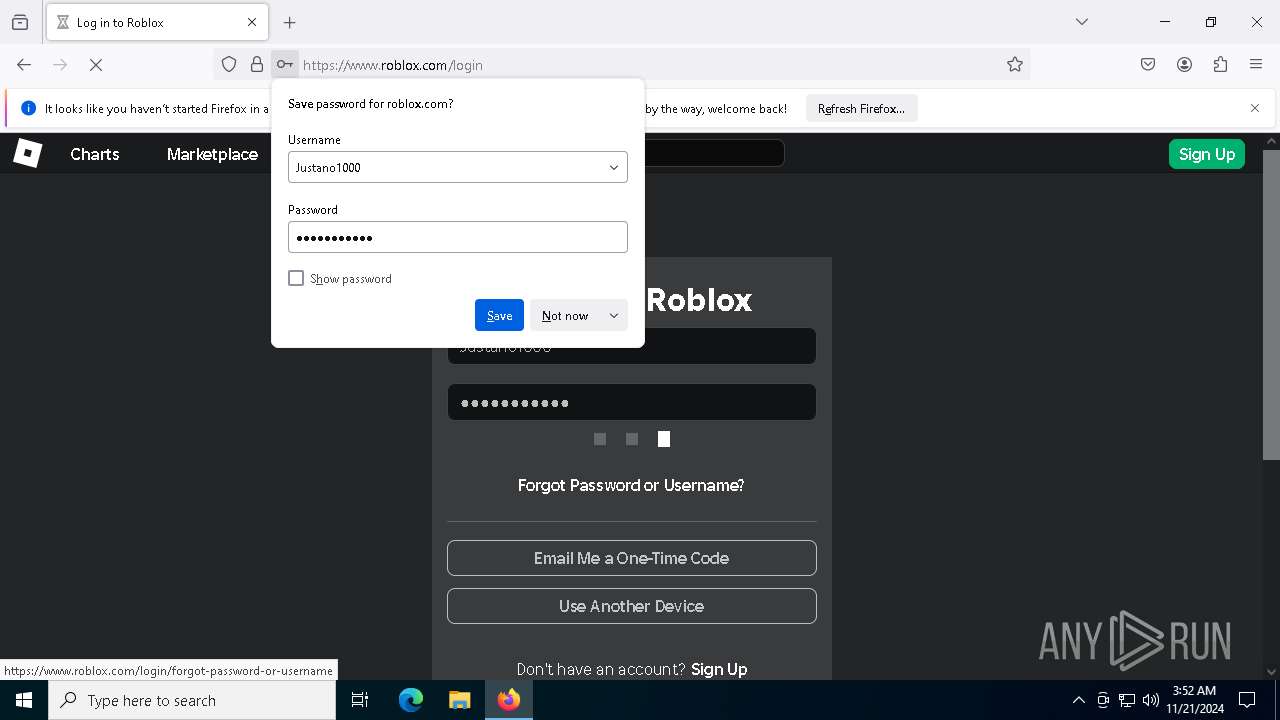Click the green Sign Up button

(1207, 154)
